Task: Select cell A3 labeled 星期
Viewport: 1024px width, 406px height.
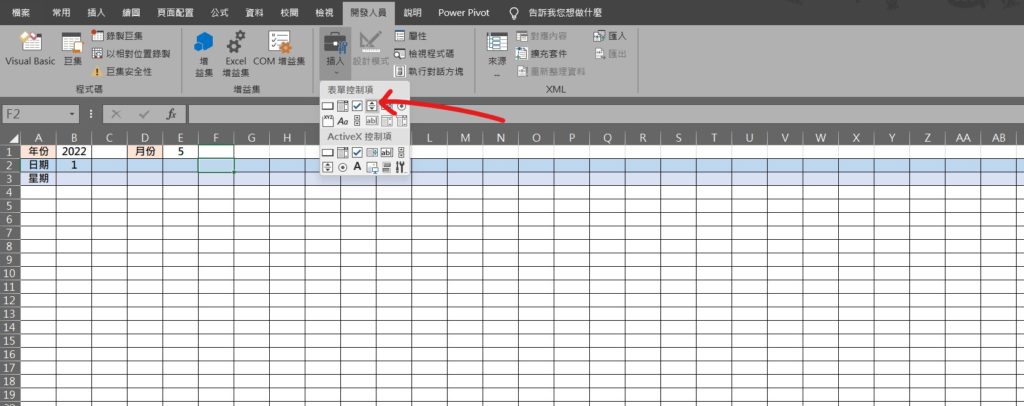Action: [39, 178]
